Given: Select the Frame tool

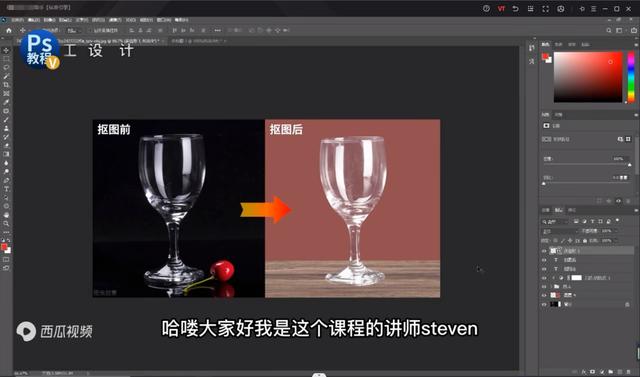Looking at the screenshot, I should click(6, 93).
